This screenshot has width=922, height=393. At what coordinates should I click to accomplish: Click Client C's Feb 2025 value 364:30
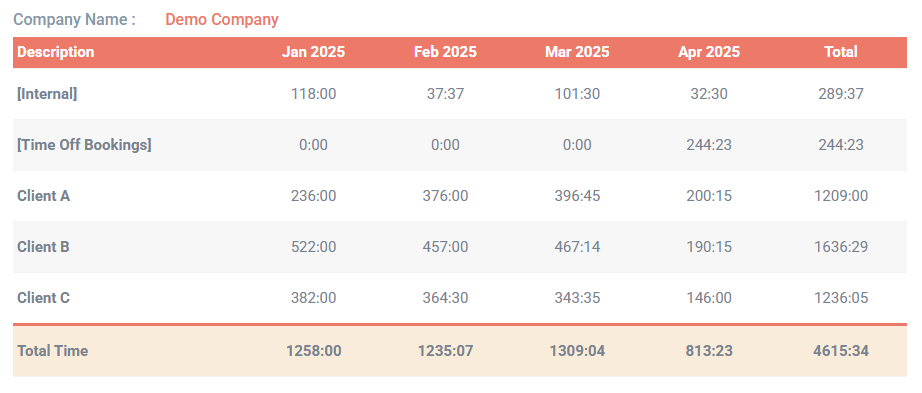pos(445,298)
